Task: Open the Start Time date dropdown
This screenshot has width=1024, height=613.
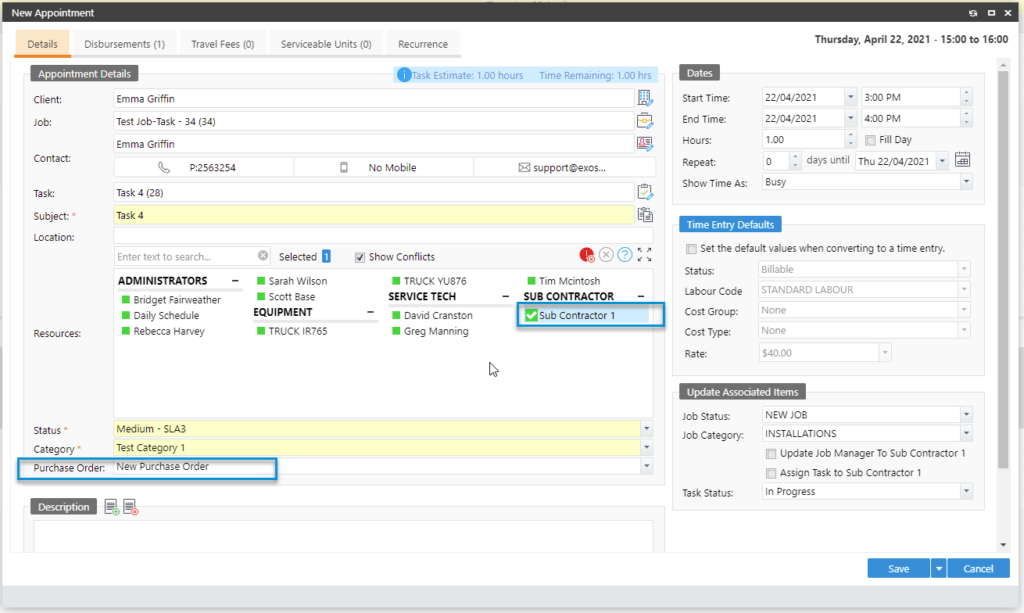Action: coord(850,97)
